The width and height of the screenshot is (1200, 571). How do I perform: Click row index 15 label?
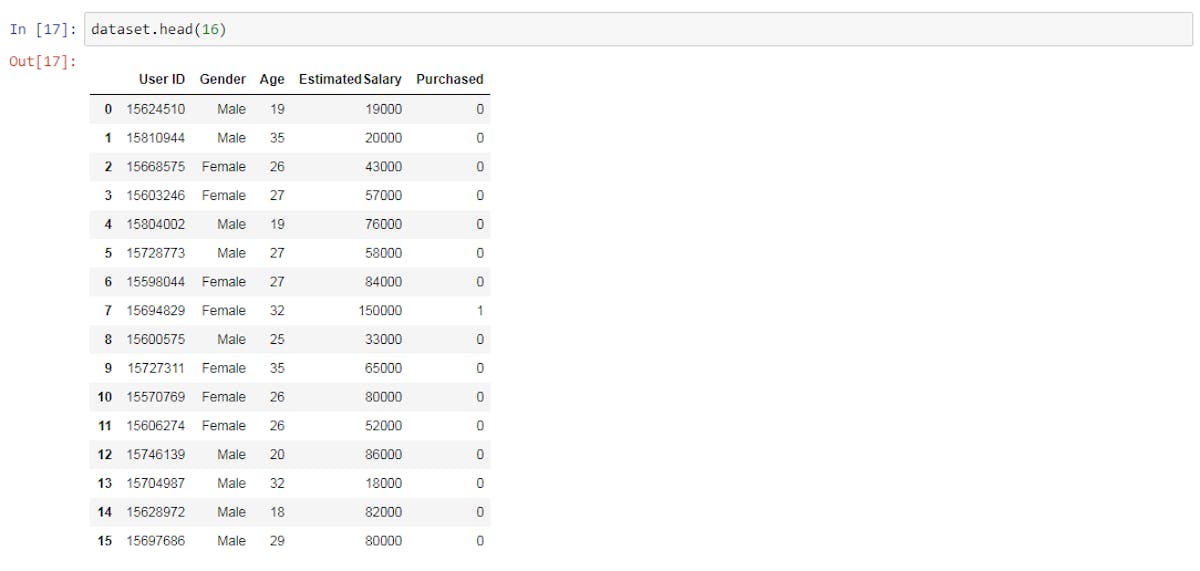(x=105, y=541)
